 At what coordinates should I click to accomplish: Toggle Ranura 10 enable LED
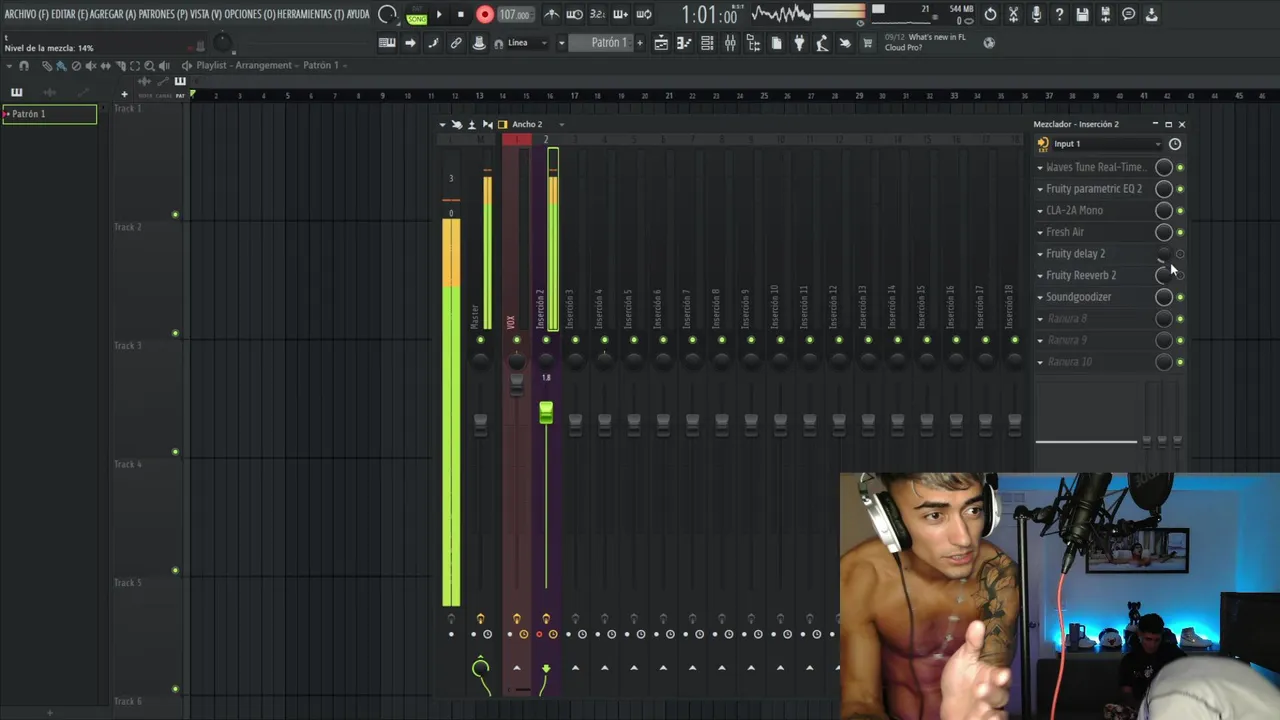pyautogui.click(x=1180, y=362)
